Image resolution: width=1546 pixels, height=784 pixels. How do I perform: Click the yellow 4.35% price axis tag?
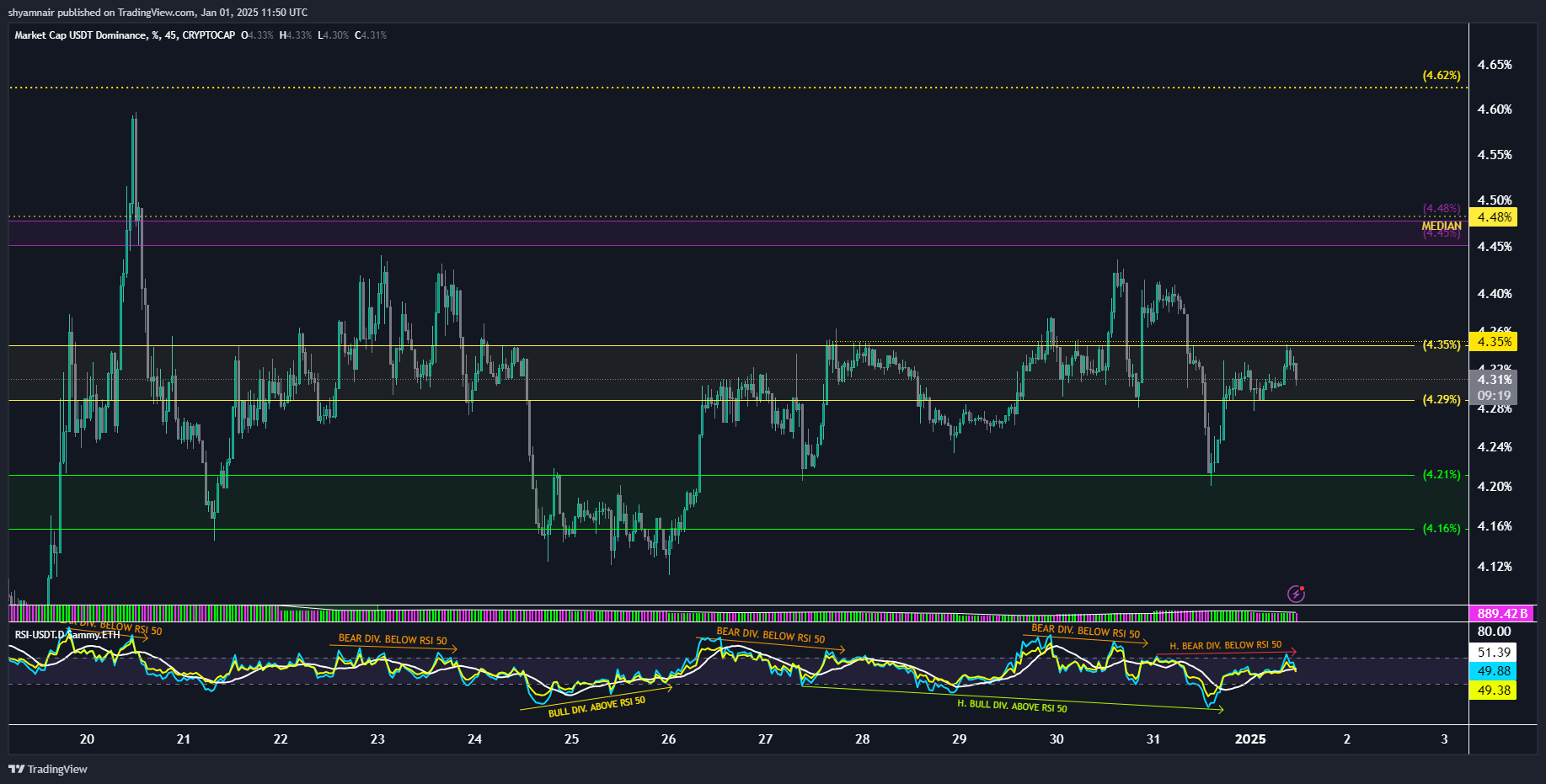[1493, 342]
